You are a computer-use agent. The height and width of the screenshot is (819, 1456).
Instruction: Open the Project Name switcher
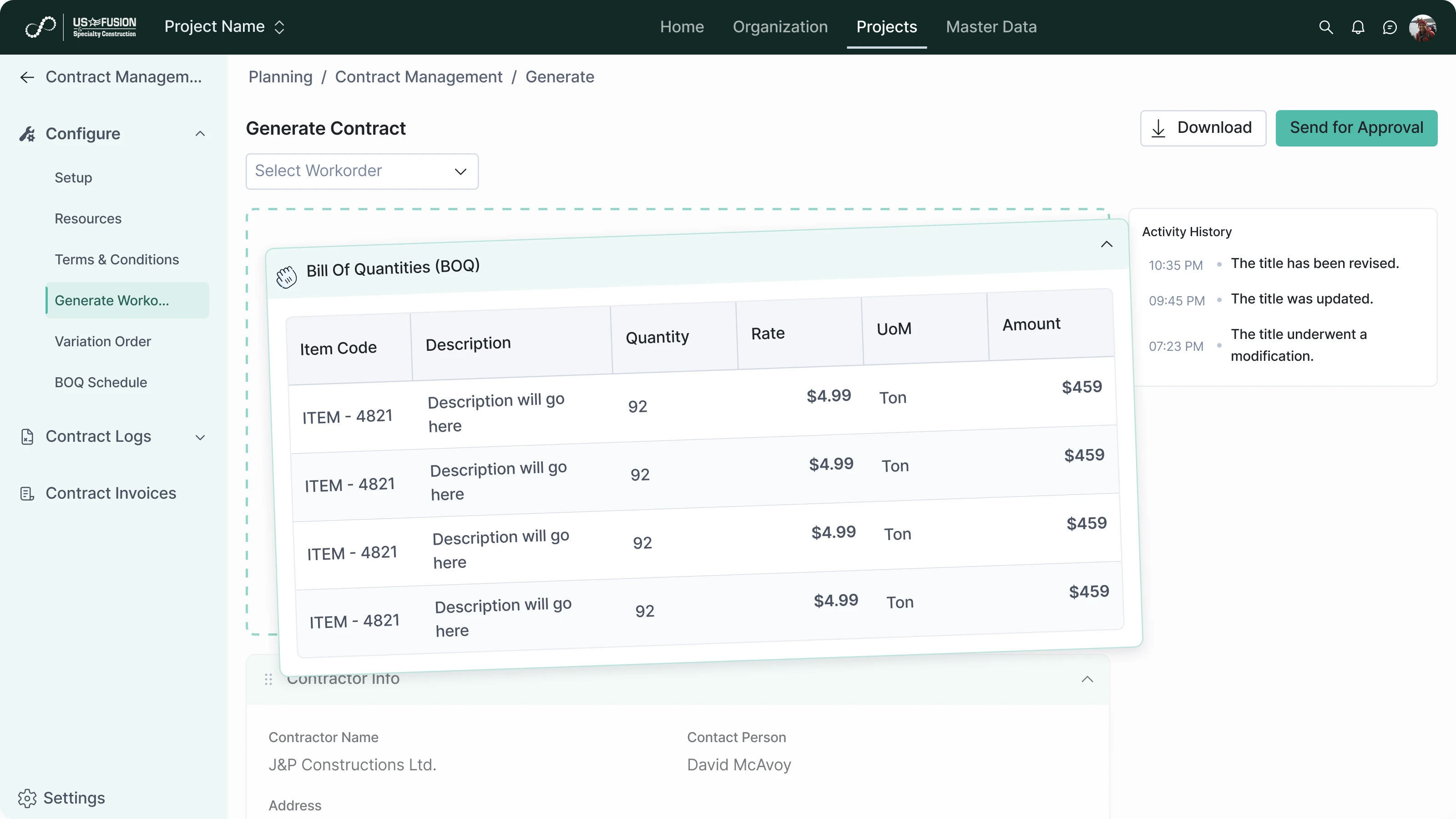tap(279, 26)
